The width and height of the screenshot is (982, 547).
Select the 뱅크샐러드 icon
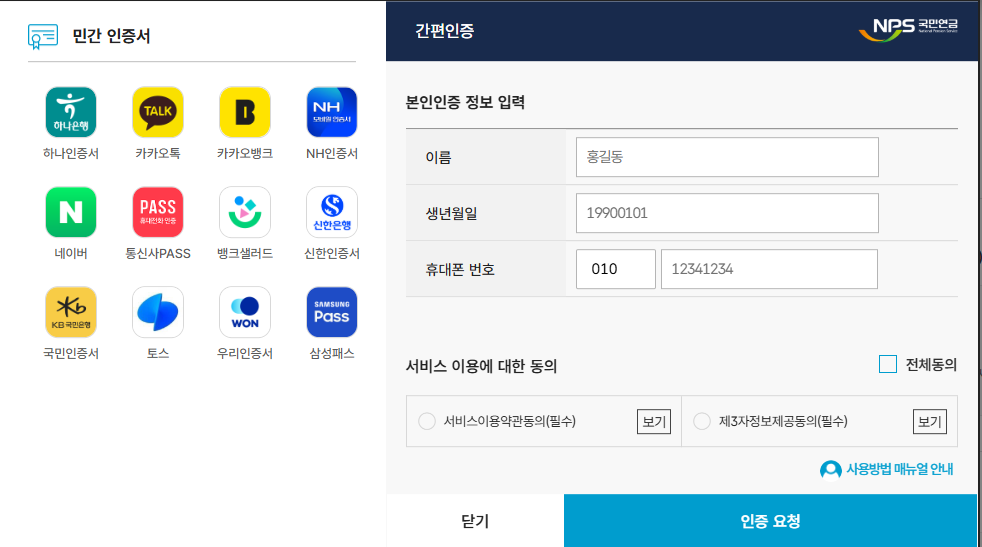click(245, 212)
